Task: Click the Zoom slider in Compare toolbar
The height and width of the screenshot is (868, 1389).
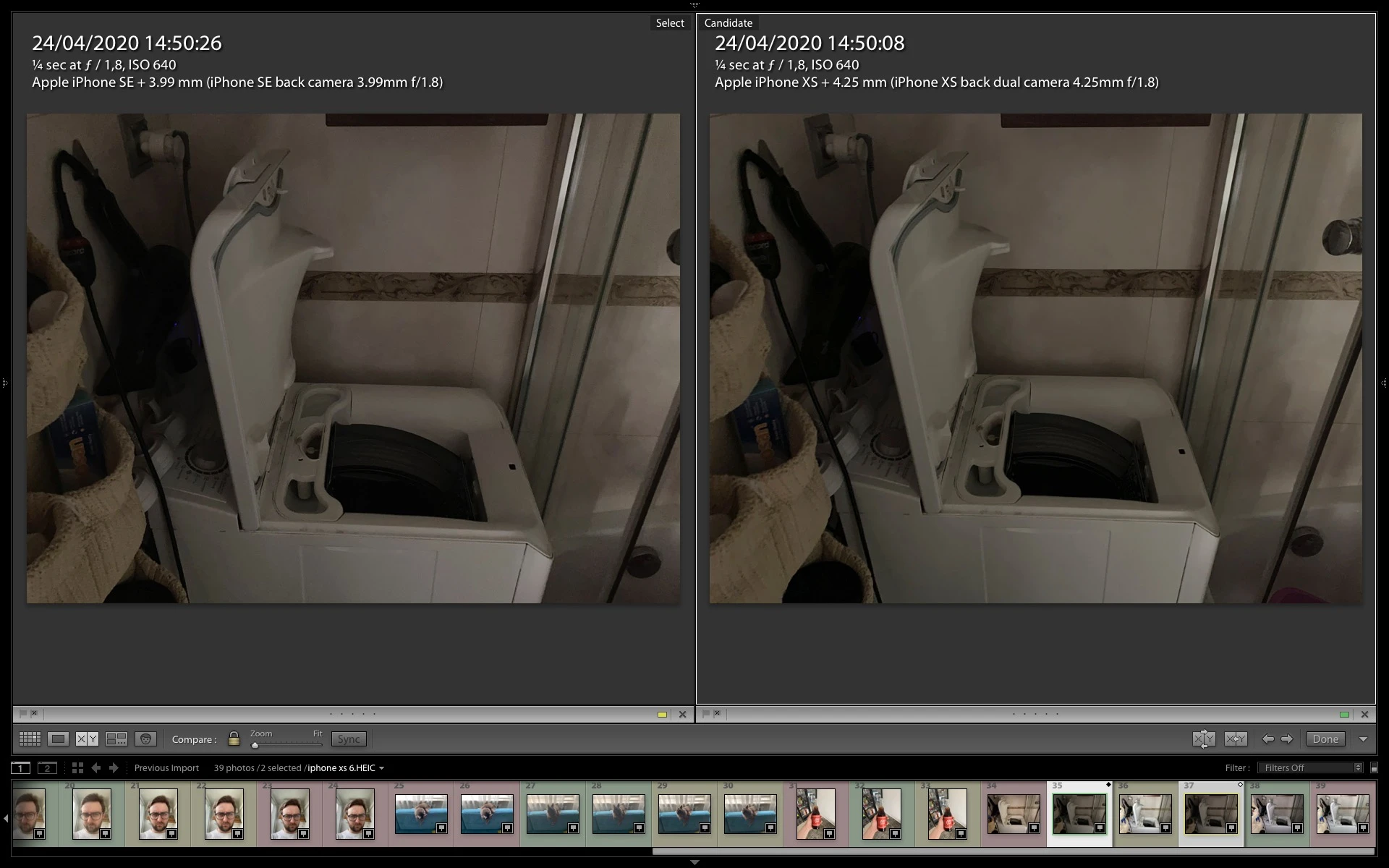Action: [x=286, y=744]
